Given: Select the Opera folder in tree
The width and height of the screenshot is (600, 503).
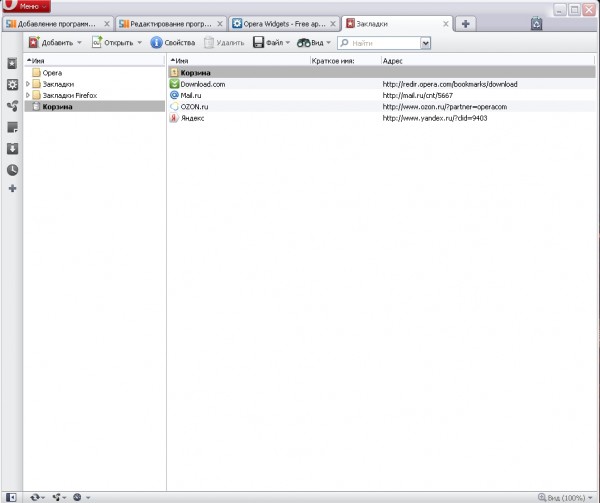Looking at the screenshot, I should click(x=52, y=73).
